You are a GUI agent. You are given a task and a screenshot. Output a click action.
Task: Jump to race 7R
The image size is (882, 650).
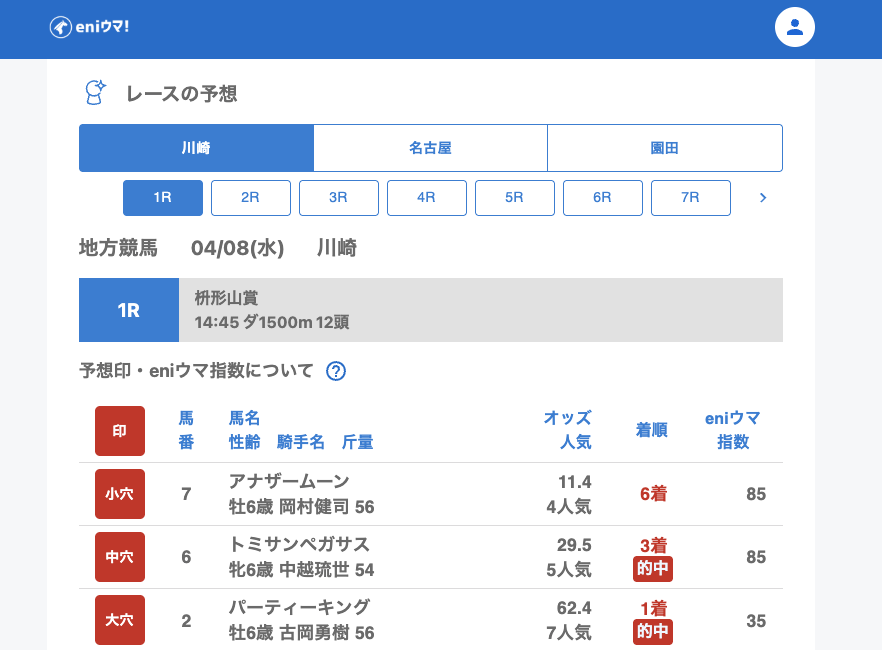coord(691,198)
